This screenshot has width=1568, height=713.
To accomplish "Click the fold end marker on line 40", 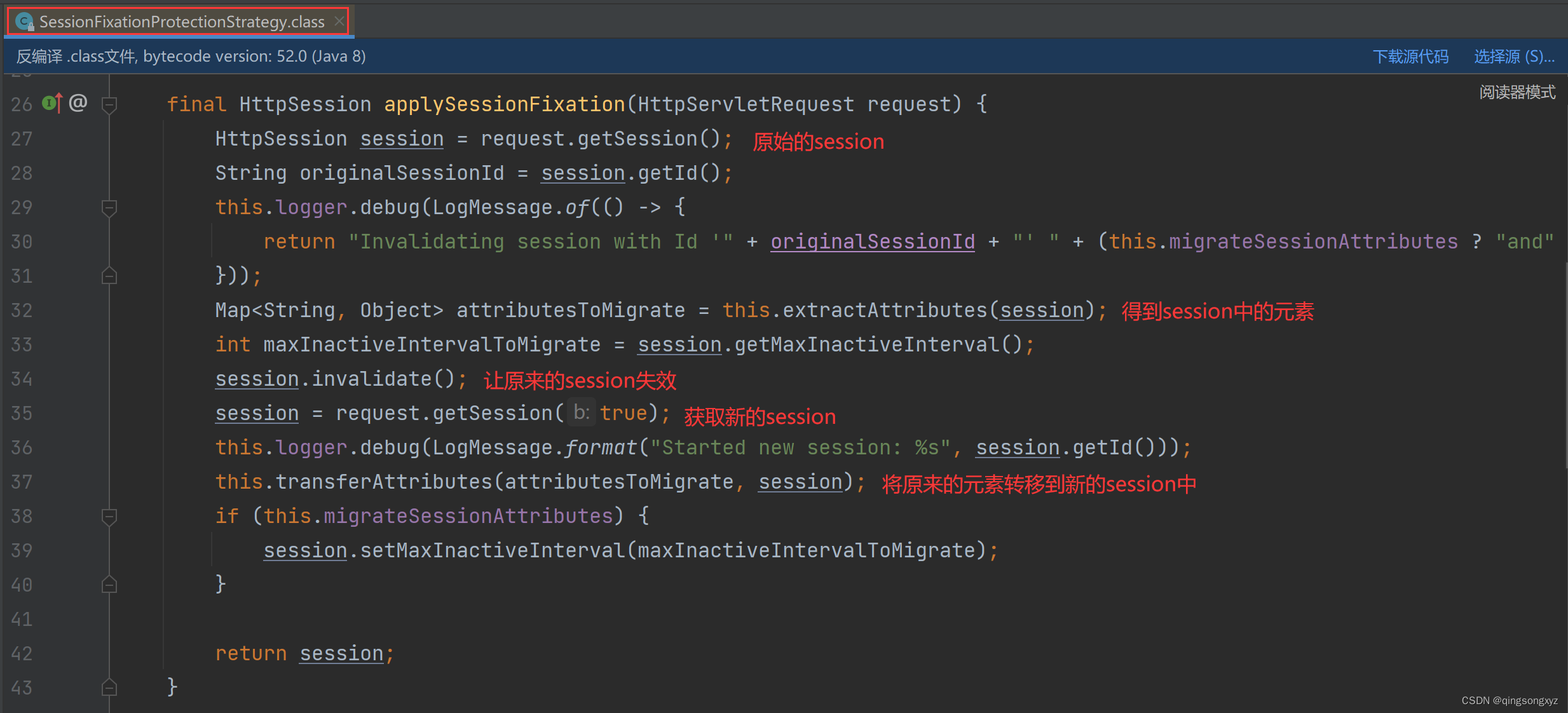I will click(x=109, y=585).
